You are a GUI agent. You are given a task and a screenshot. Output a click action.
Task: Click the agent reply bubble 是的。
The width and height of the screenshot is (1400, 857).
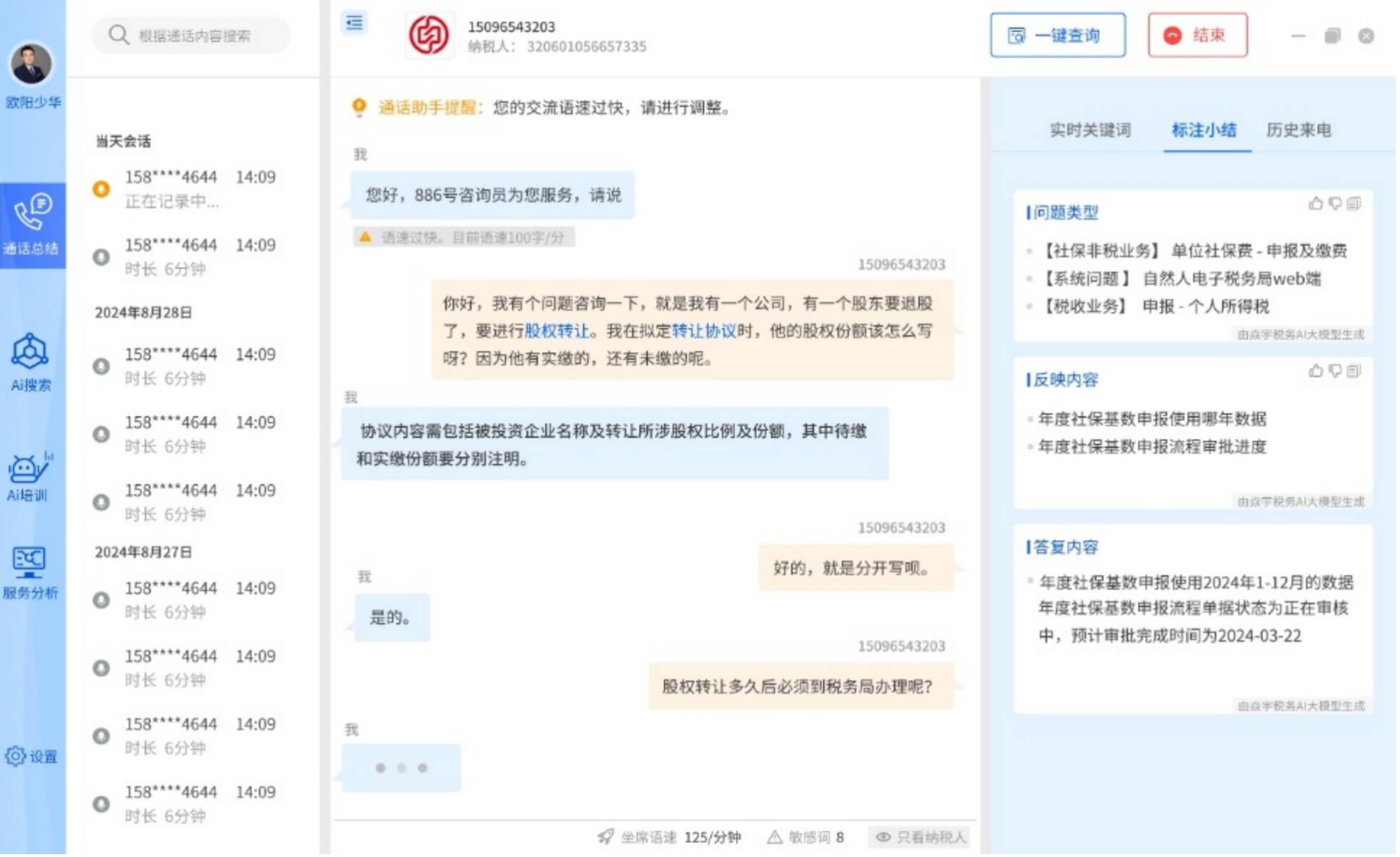tap(392, 617)
